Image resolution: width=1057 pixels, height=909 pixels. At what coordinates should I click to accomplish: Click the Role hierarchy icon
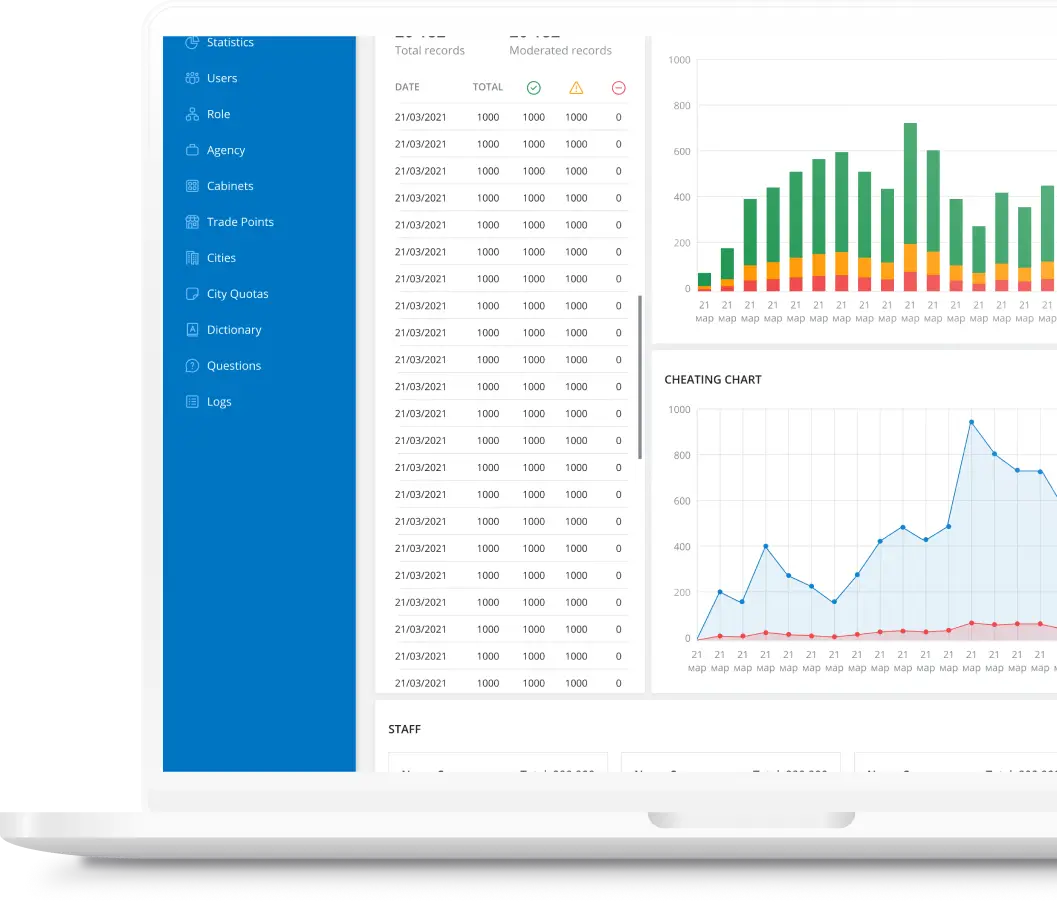click(x=192, y=114)
